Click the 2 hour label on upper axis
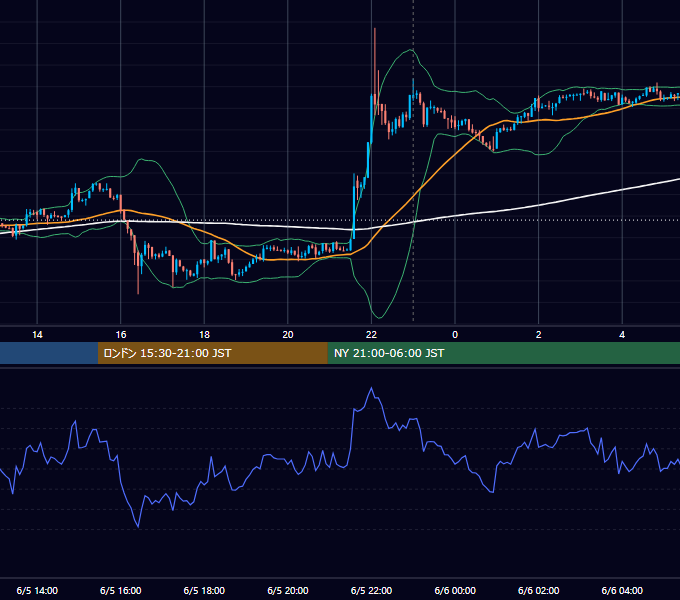This screenshot has width=680, height=600. 539,335
